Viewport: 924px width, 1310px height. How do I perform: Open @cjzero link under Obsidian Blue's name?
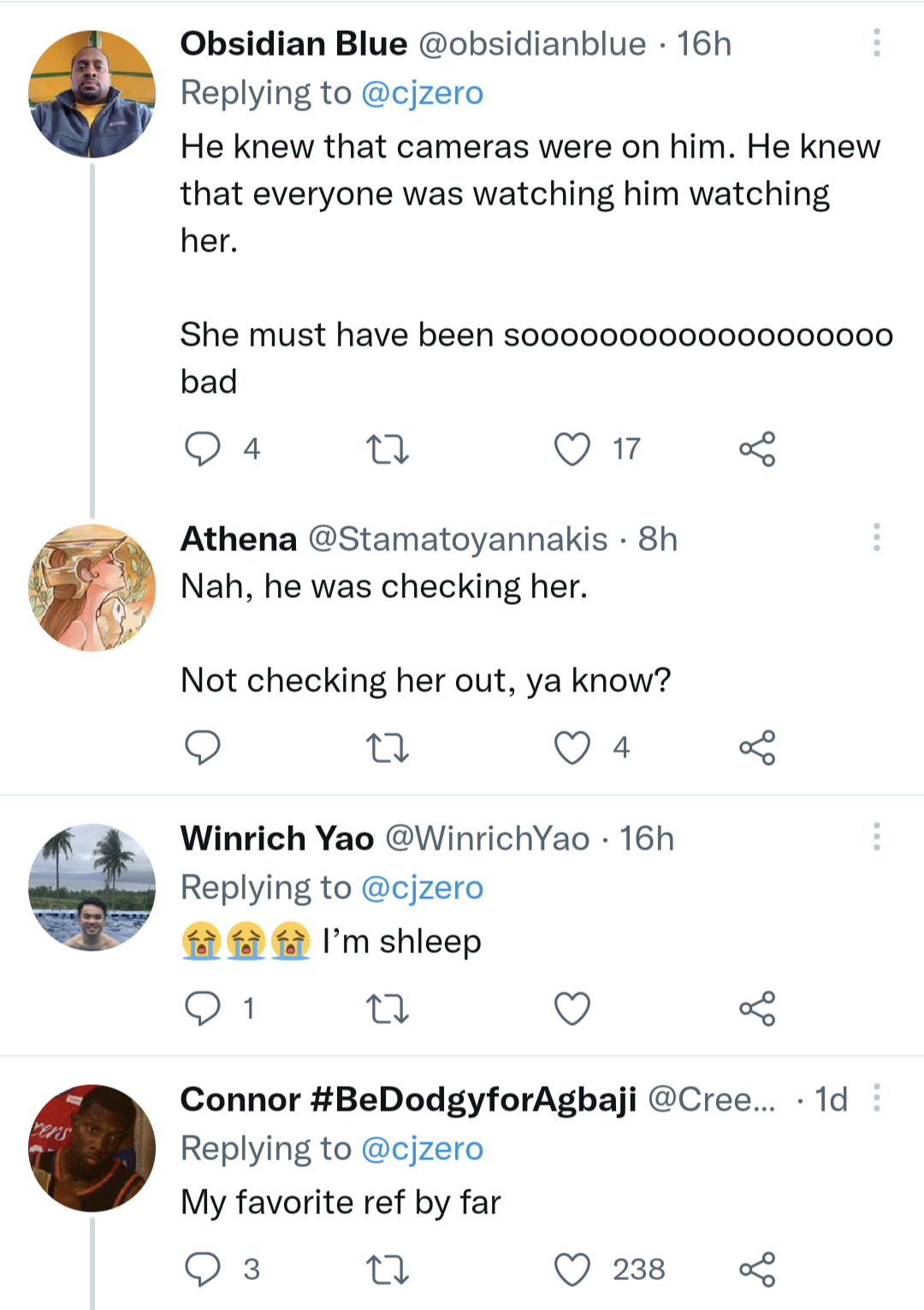pyautogui.click(x=422, y=92)
